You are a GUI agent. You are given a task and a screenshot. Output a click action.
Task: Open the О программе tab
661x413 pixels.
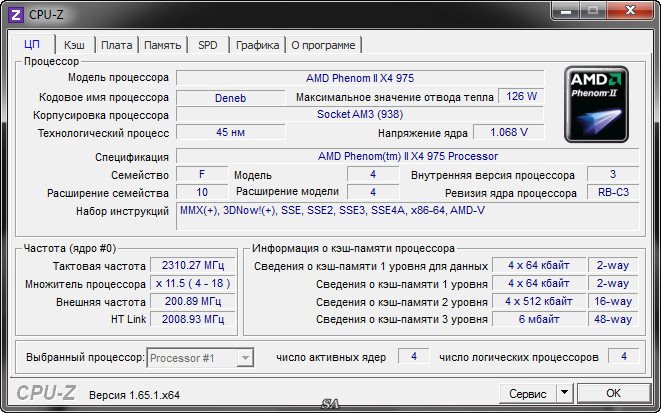[x=323, y=45]
